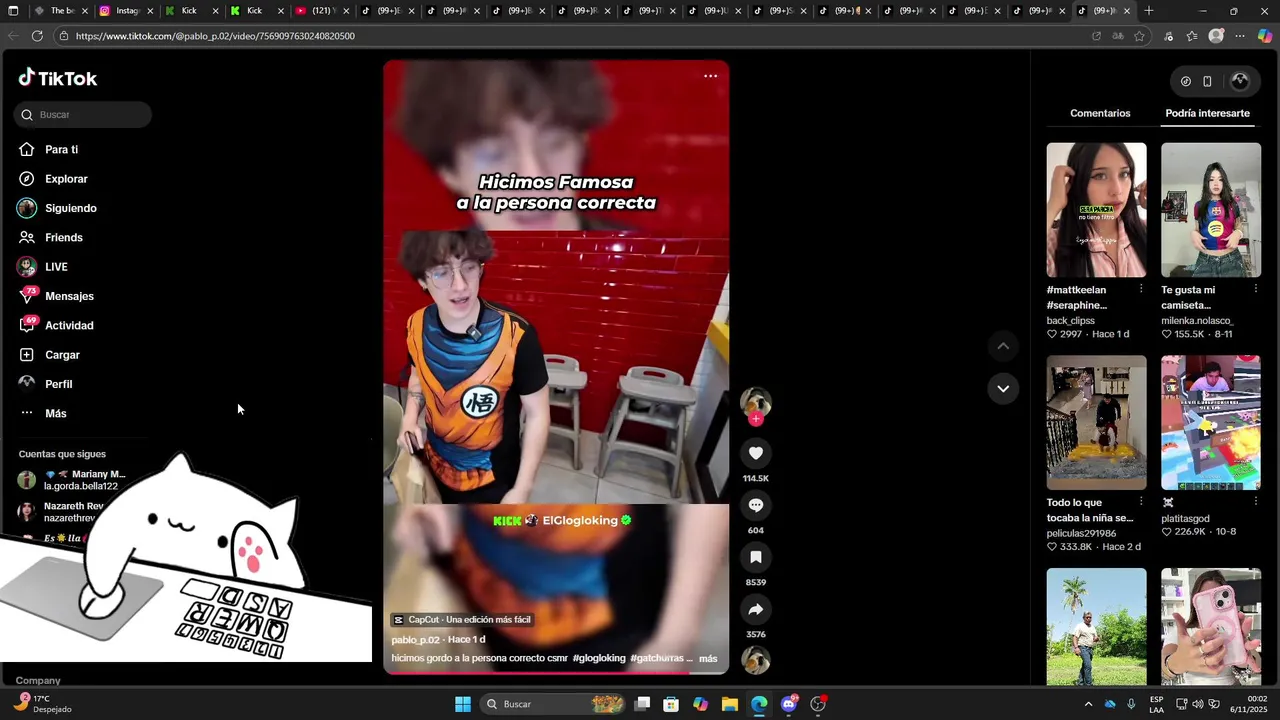The width and height of the screenshot is (1280, 720).
Task: Open back_clipss profile link
Action: tap(1070, 321)
